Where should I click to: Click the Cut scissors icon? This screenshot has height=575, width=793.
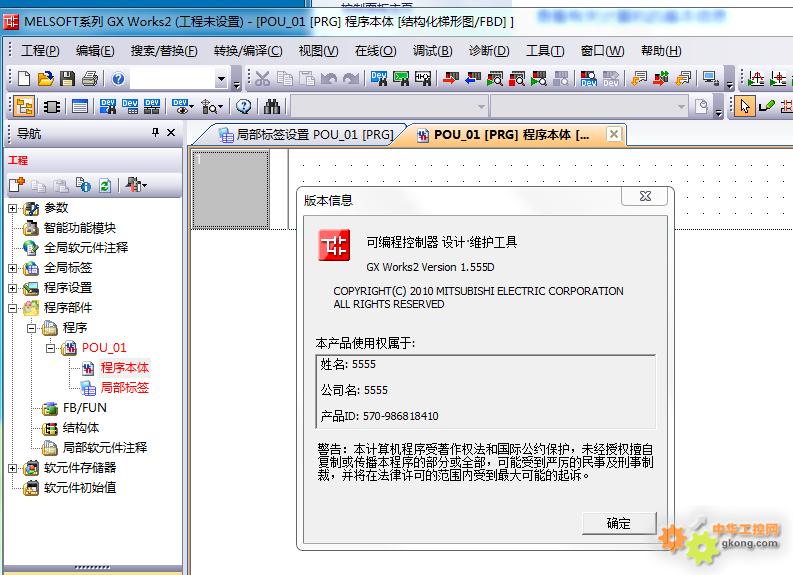[262, 78]
